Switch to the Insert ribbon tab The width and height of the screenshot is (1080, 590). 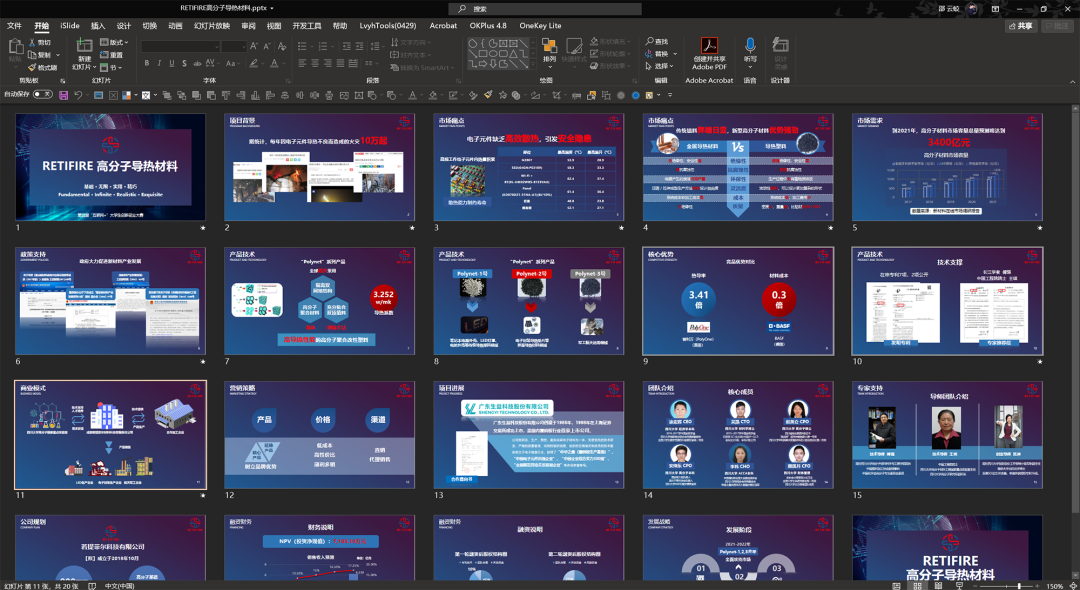(98, 26)
